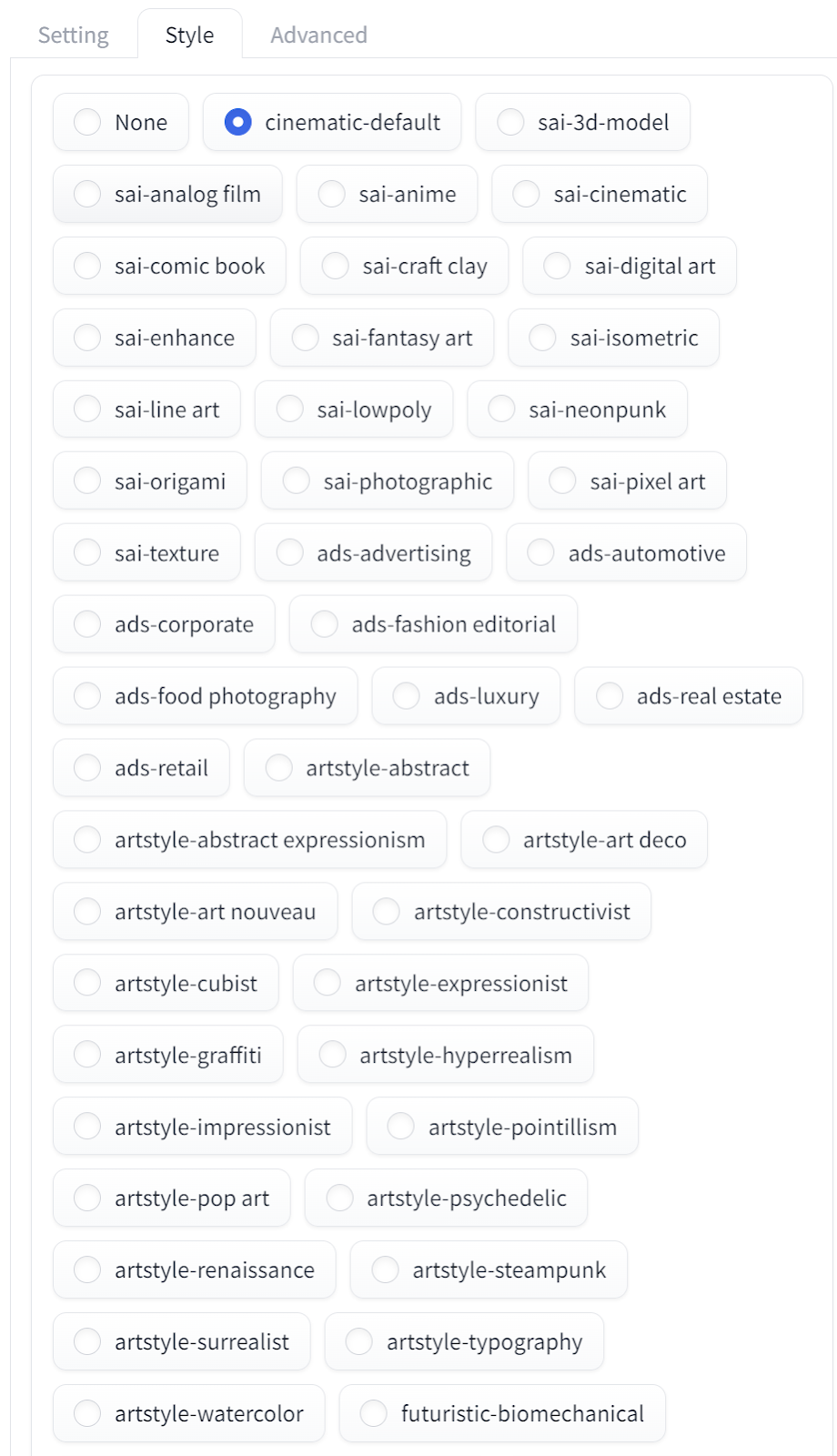Screen dimensions: 837x1456
Task: Select the None style option
Action: click(x=87, y=122)
